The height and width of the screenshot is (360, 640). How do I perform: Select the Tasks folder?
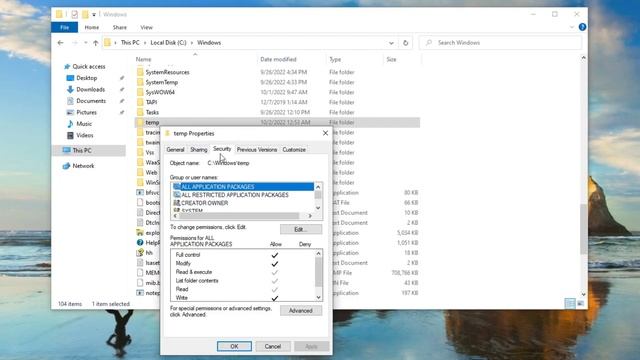click(x=152, y=112)
